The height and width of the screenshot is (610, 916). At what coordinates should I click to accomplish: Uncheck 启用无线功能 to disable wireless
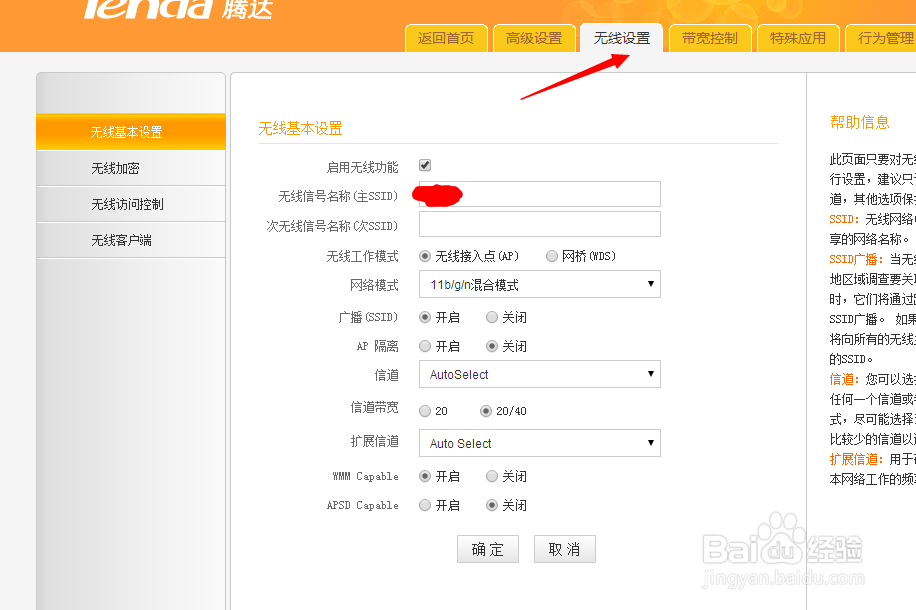(x=427, y=166)
